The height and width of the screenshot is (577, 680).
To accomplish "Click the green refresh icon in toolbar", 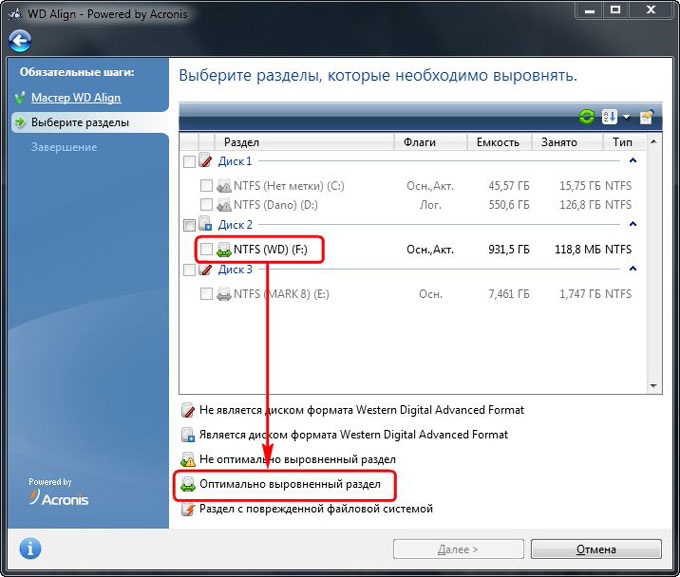I will 586,117.
